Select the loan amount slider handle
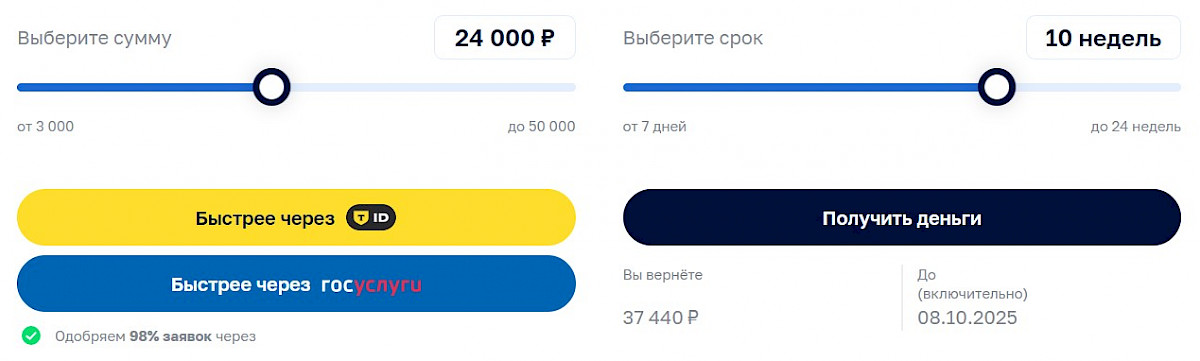This screenshot has width=1200, height=361. tap(271, 87)
